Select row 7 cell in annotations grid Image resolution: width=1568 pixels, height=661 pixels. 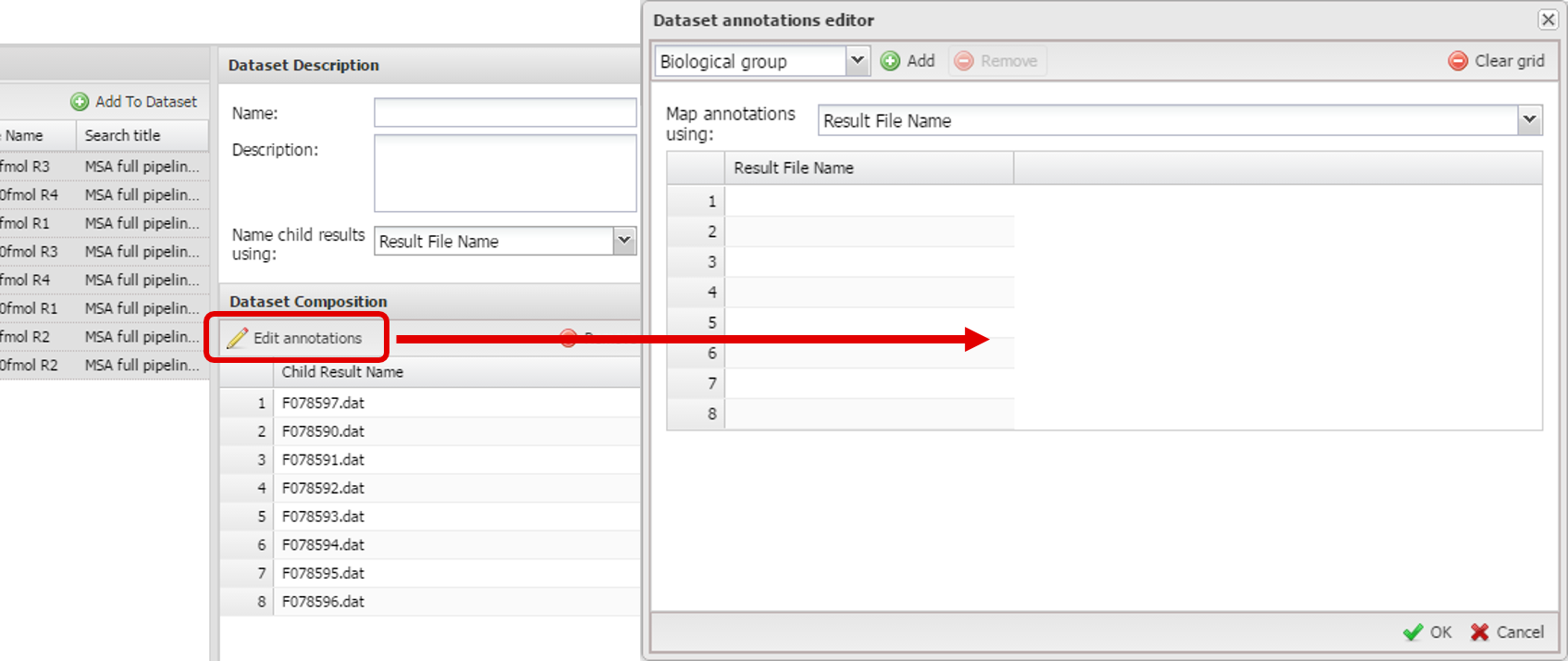click(870, 383)
